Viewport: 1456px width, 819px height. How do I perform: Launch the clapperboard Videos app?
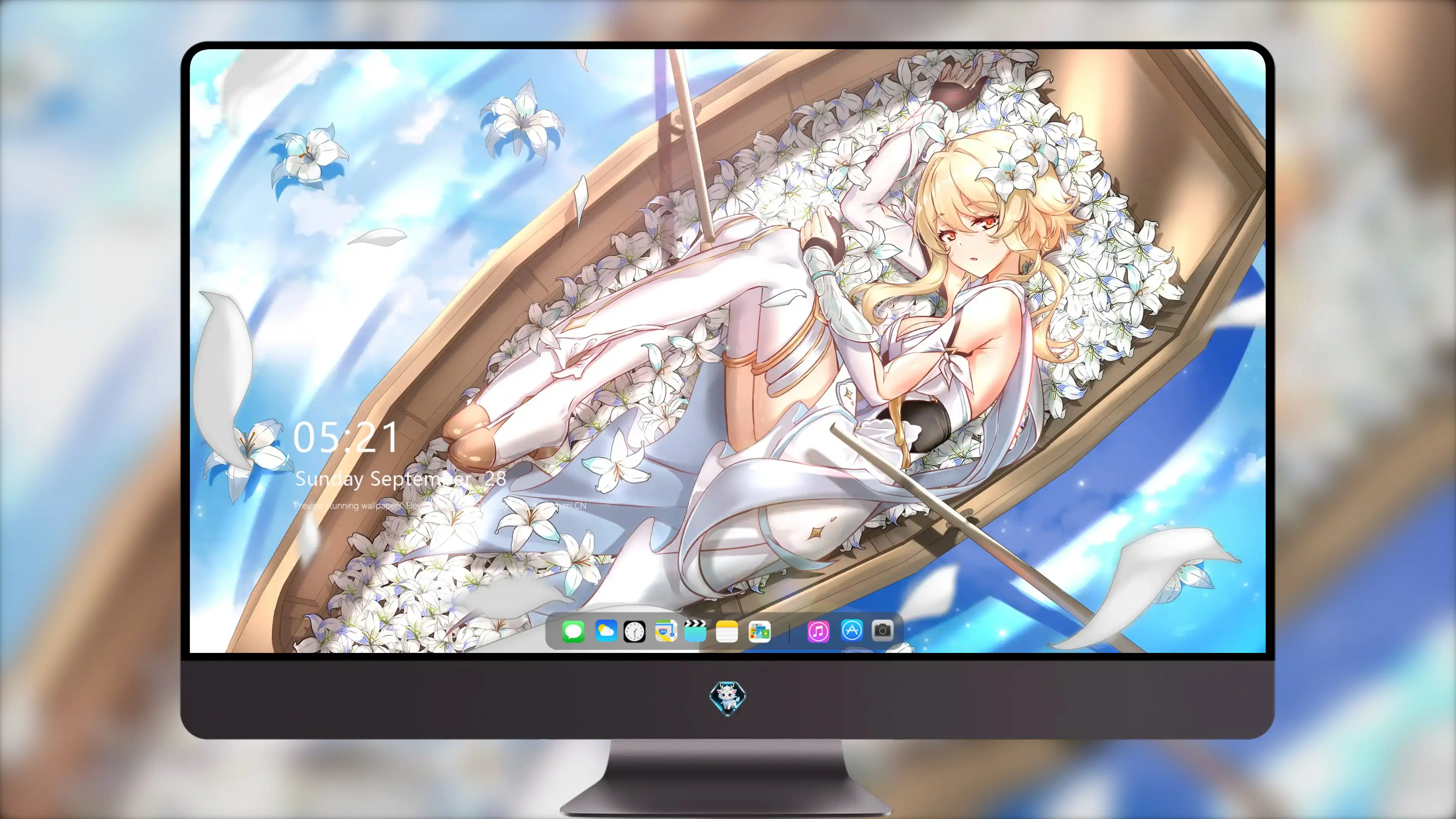click(x=695, y=631)
